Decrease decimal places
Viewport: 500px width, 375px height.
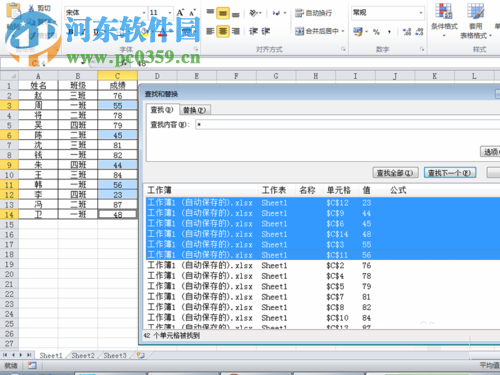click(x=419, y=32)
